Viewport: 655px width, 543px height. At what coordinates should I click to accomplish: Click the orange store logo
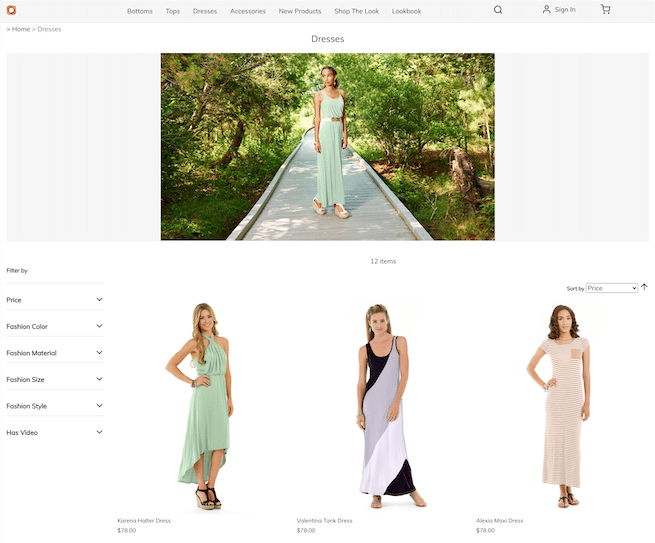point(11,10)
